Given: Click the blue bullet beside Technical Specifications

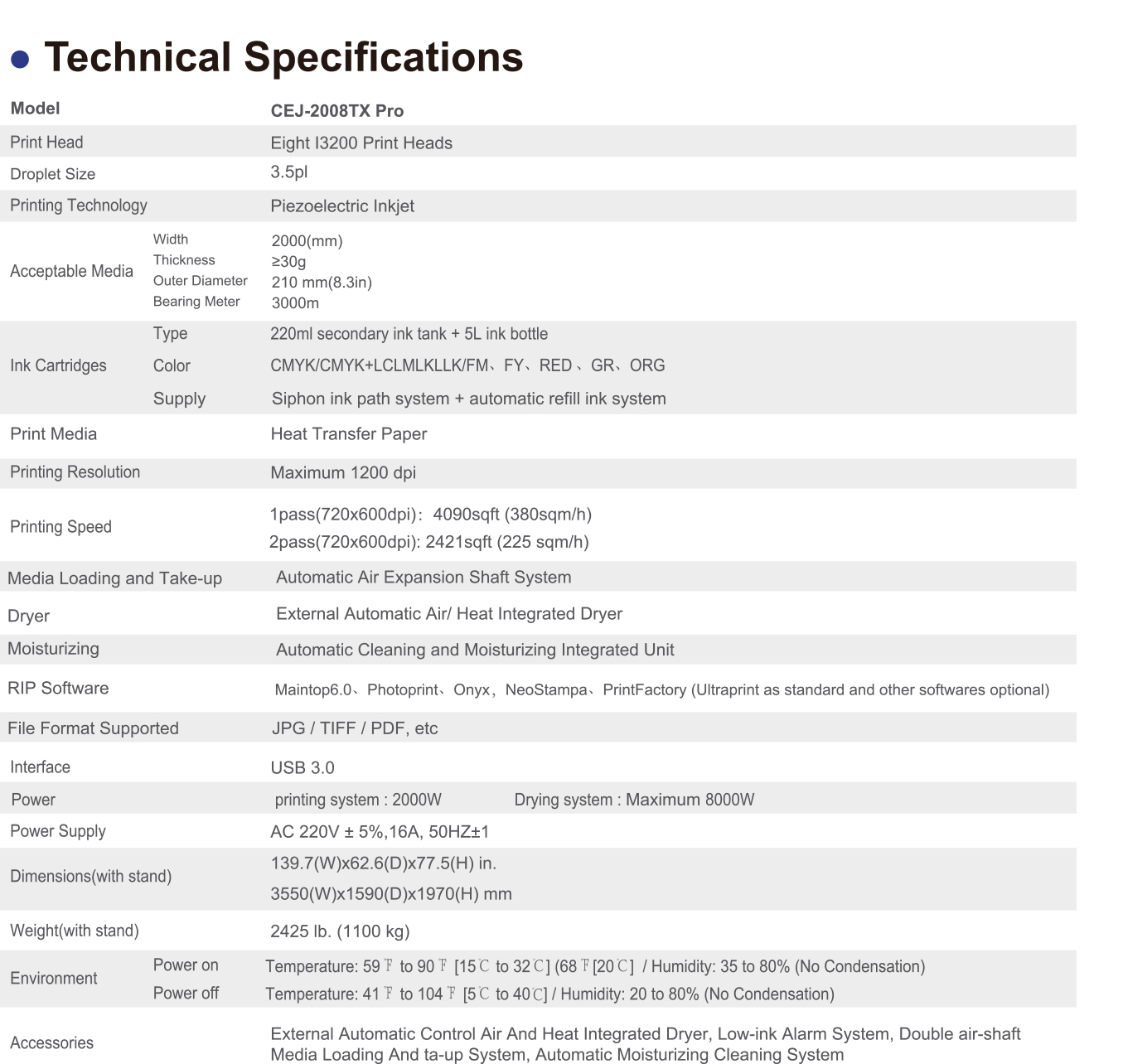Looking at the screenshot, I should pos(20,59).
